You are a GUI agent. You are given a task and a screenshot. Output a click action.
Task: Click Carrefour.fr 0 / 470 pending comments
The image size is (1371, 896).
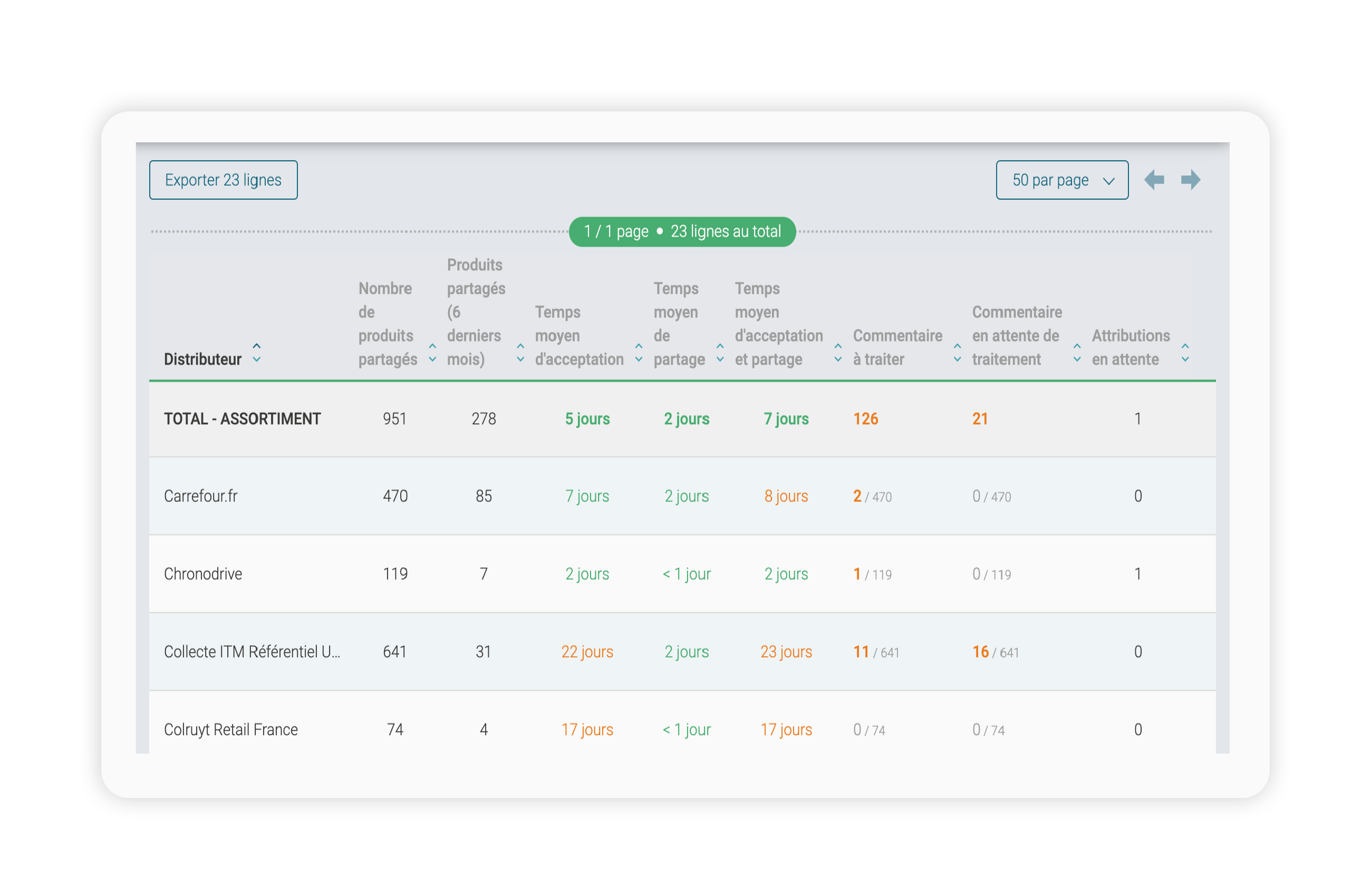(x=991, y=496)
